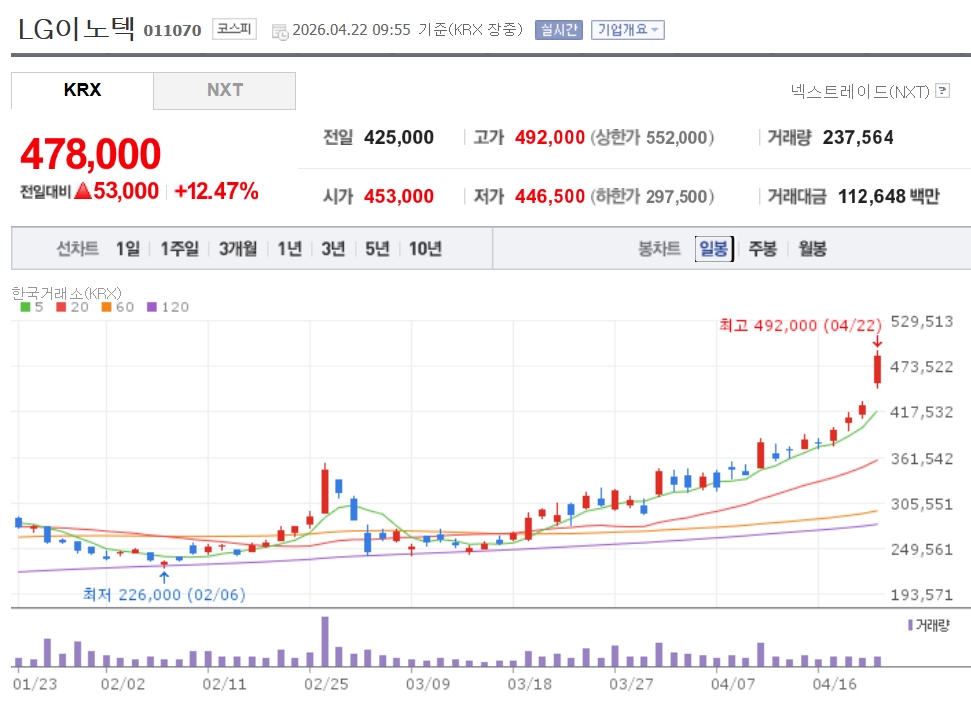Viewport: 971px width, 715px height.
Task: Click the calendar icon beside the date
Action: tap(279, 30)
